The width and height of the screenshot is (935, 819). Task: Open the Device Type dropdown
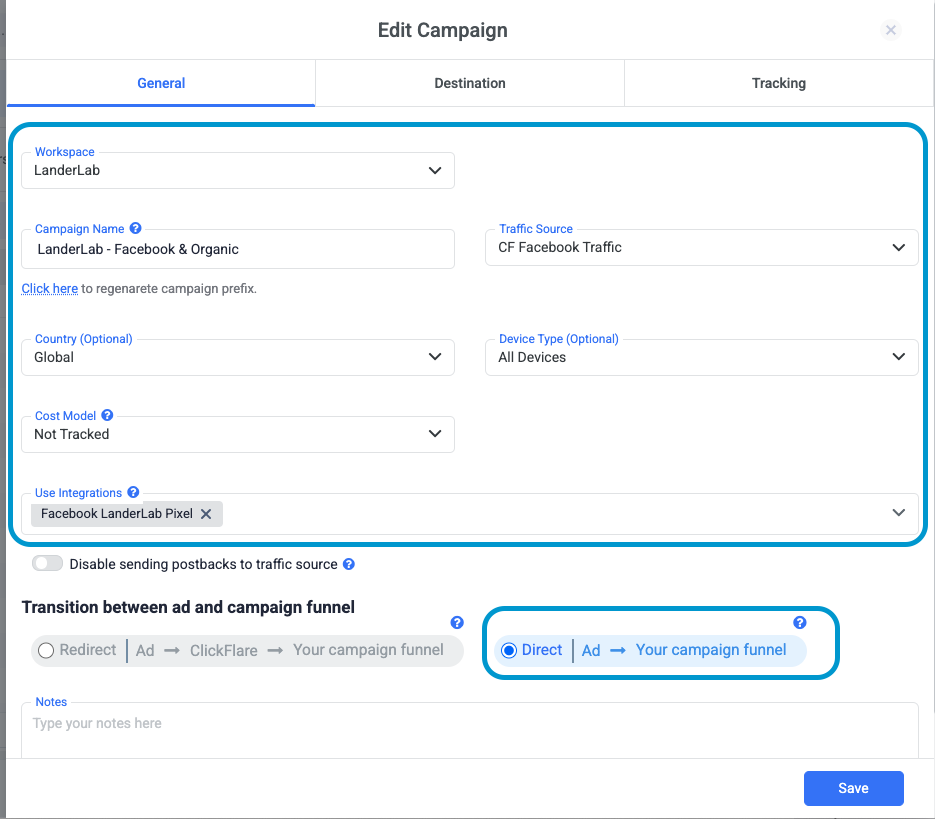702,357
